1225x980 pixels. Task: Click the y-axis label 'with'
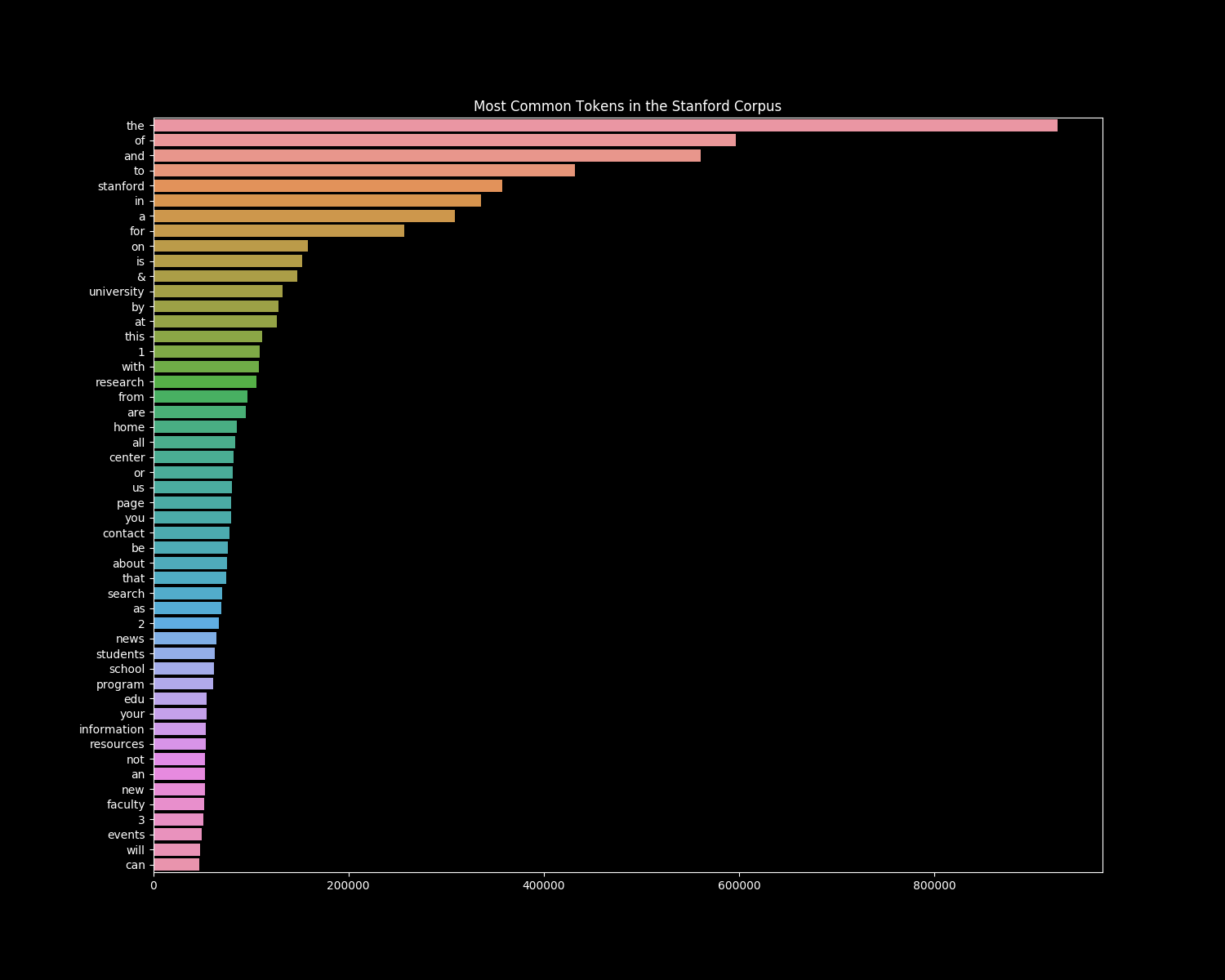(x=133, y=367)
